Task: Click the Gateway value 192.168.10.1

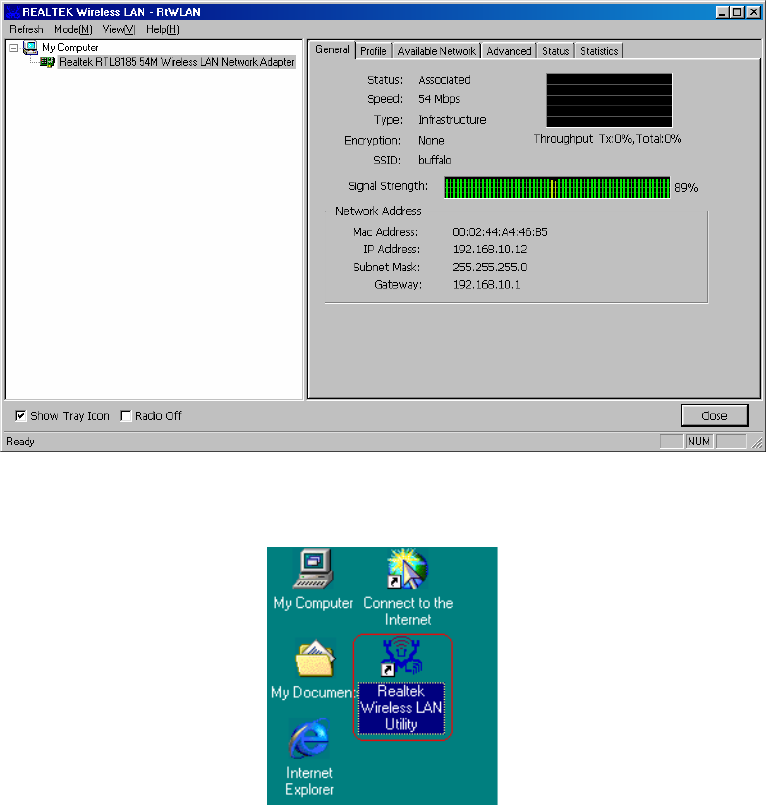Action: [486, 284]
